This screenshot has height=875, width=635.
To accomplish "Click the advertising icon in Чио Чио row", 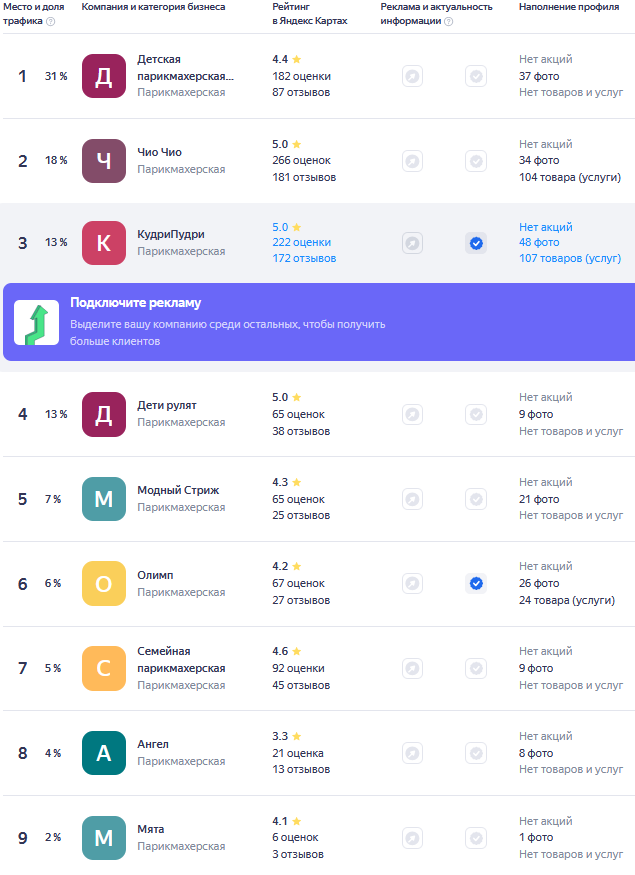I will tap(412, 161).
